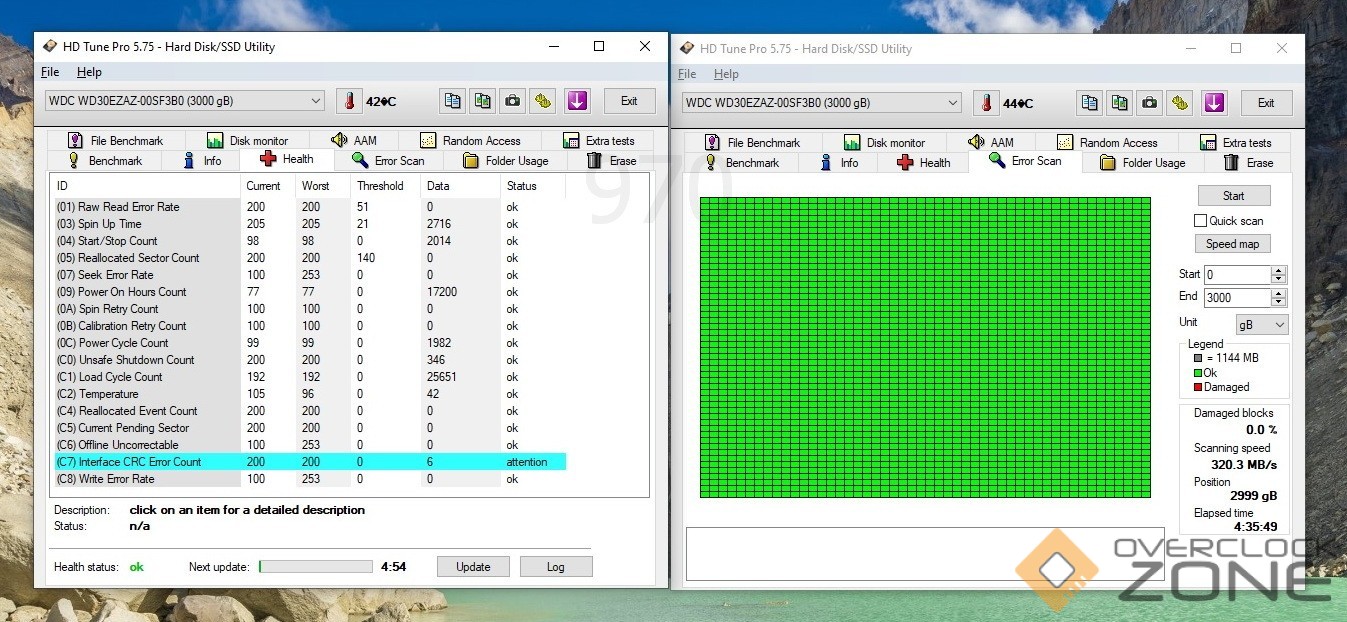
Task: Switch to Folder Usage tab in left window
Action: pyautogui.click(x=506, y=161)
